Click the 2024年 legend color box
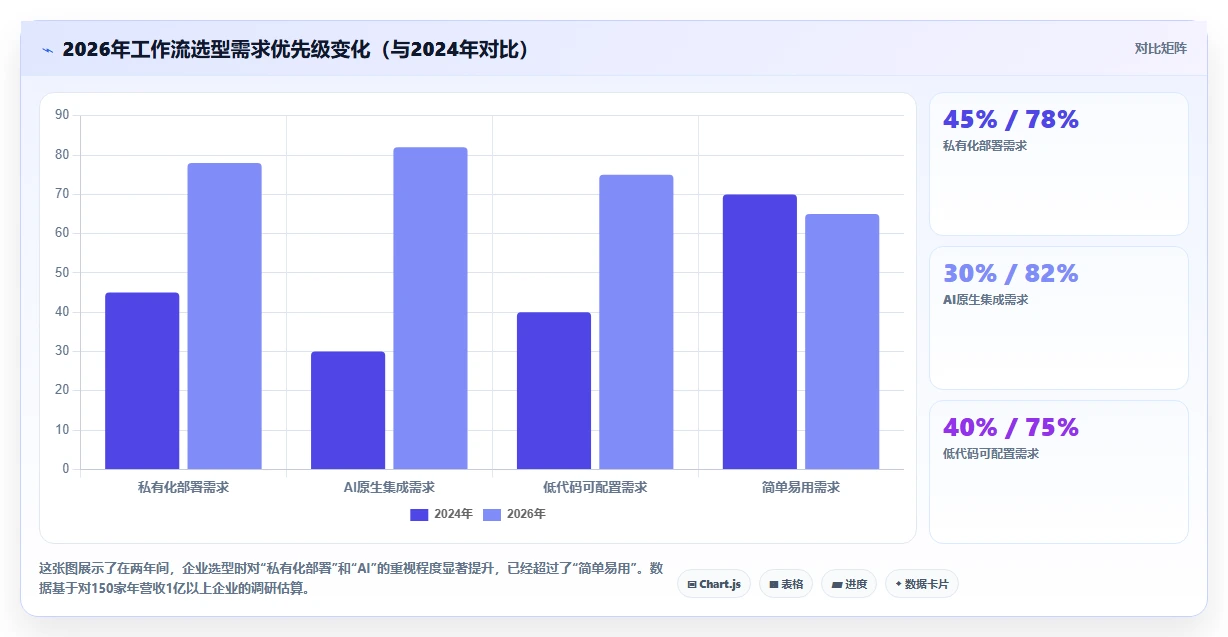This screenshot has width=1228, height=637. tap(419, 514)
